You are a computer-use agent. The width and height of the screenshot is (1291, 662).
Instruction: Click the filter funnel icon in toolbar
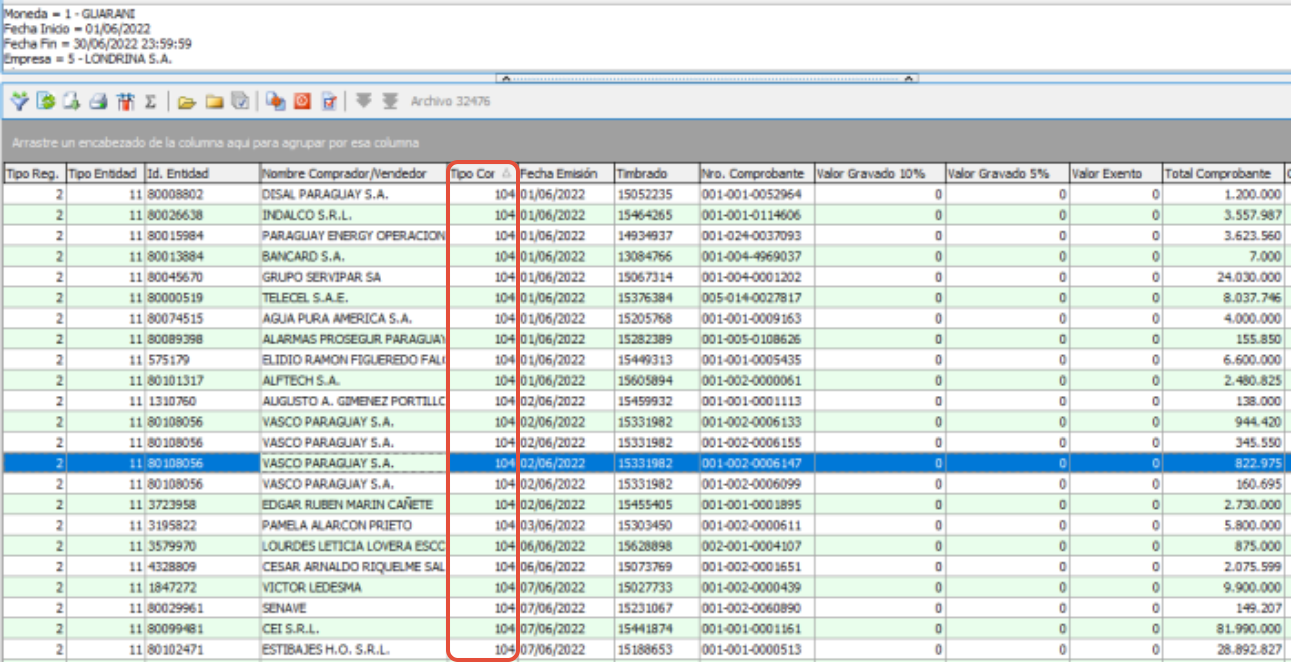tap(19, 101)
